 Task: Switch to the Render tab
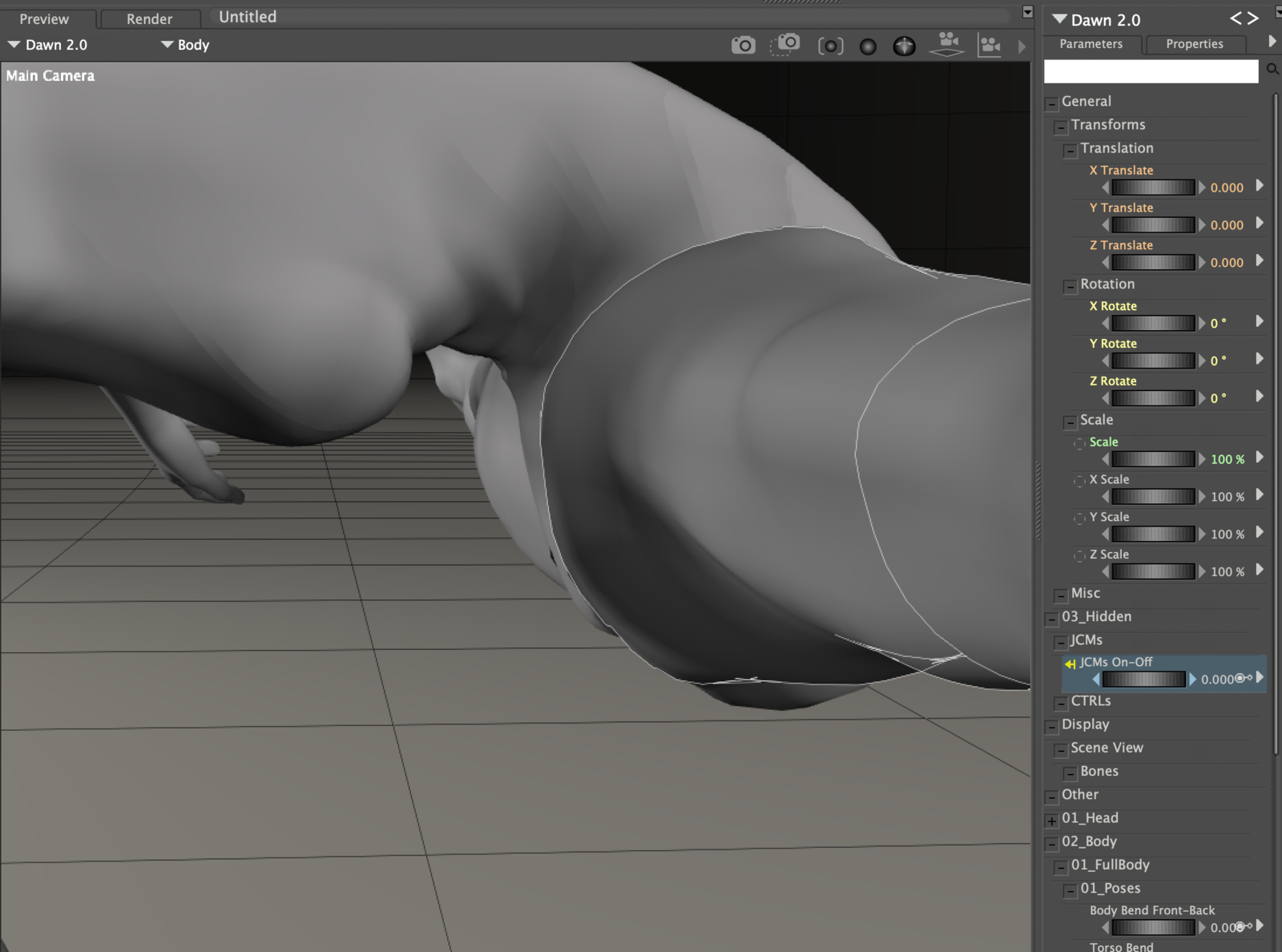coord(149,18)
